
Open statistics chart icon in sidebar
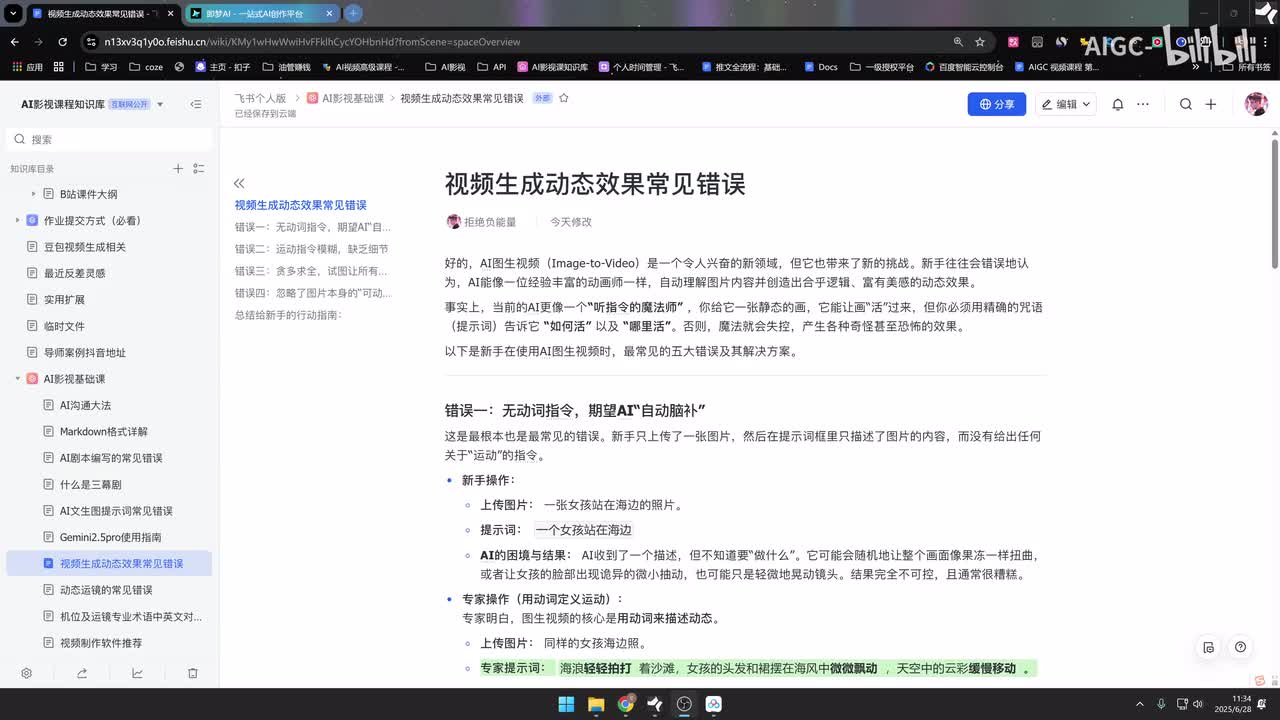pyautogui.click(x=137, y=673)
